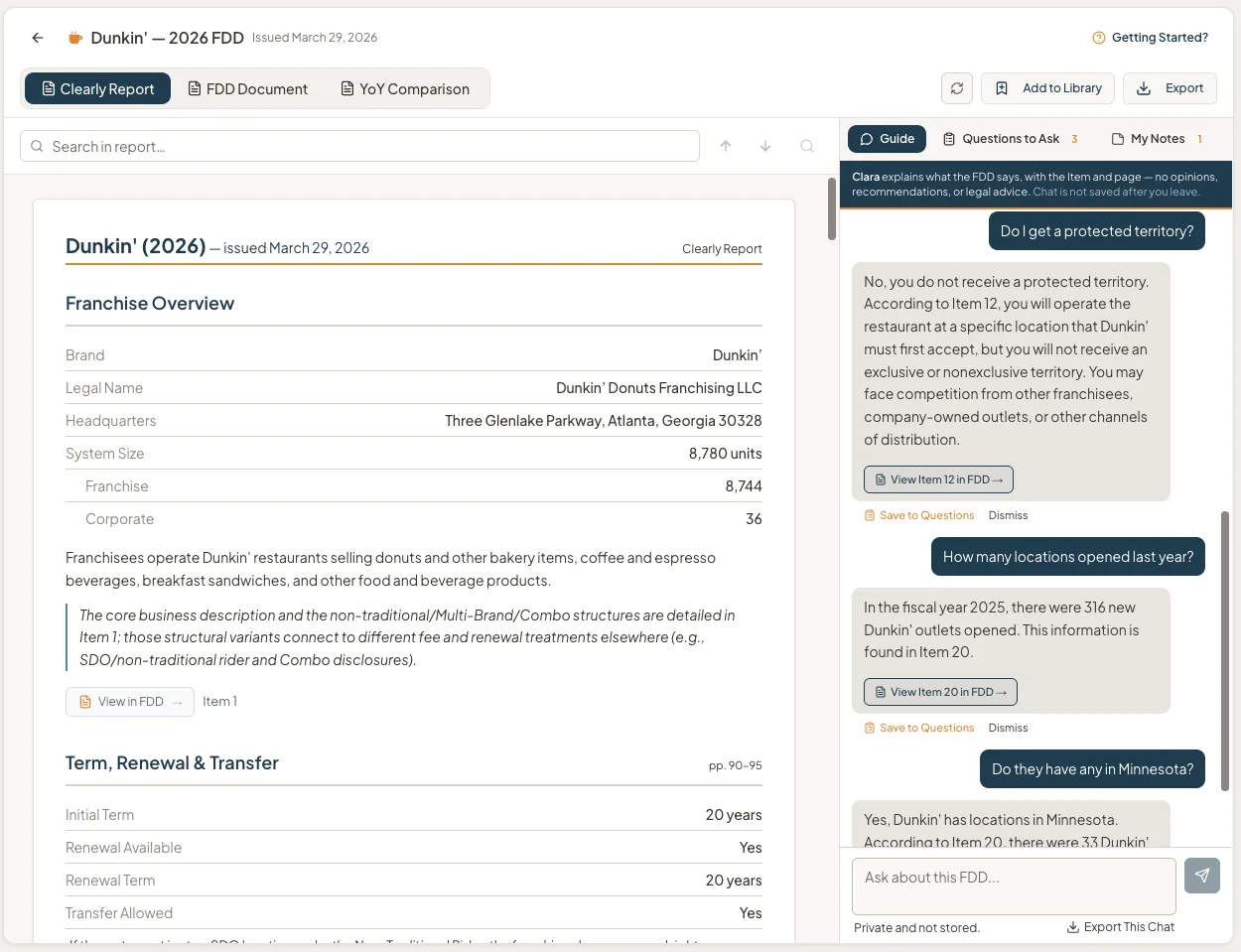Open the YoY Comparison tab
The height and width of the screenshot is (952, 1241).
tap(404, 88)
